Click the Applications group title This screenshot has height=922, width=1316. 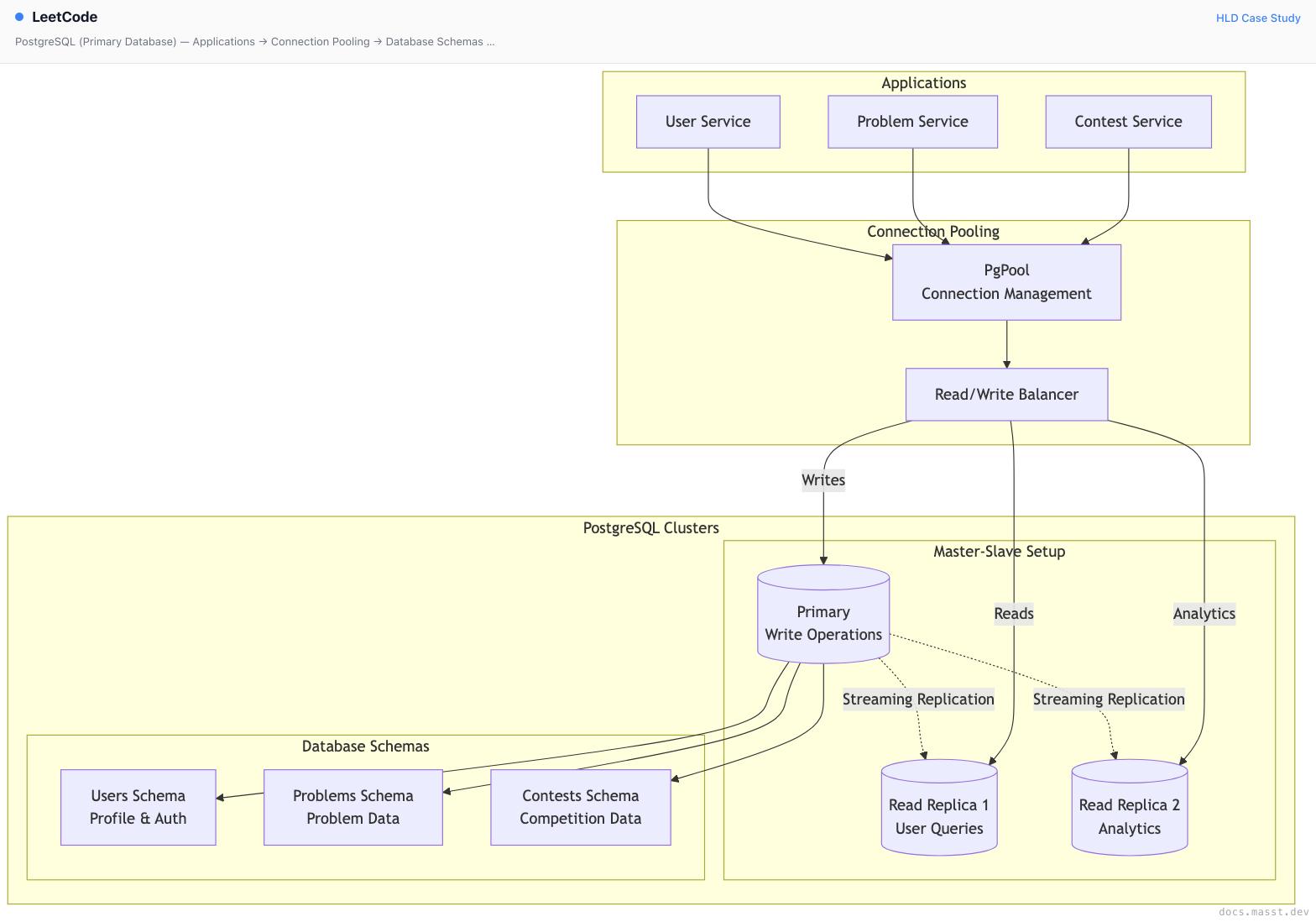click(x=924, y=83)
